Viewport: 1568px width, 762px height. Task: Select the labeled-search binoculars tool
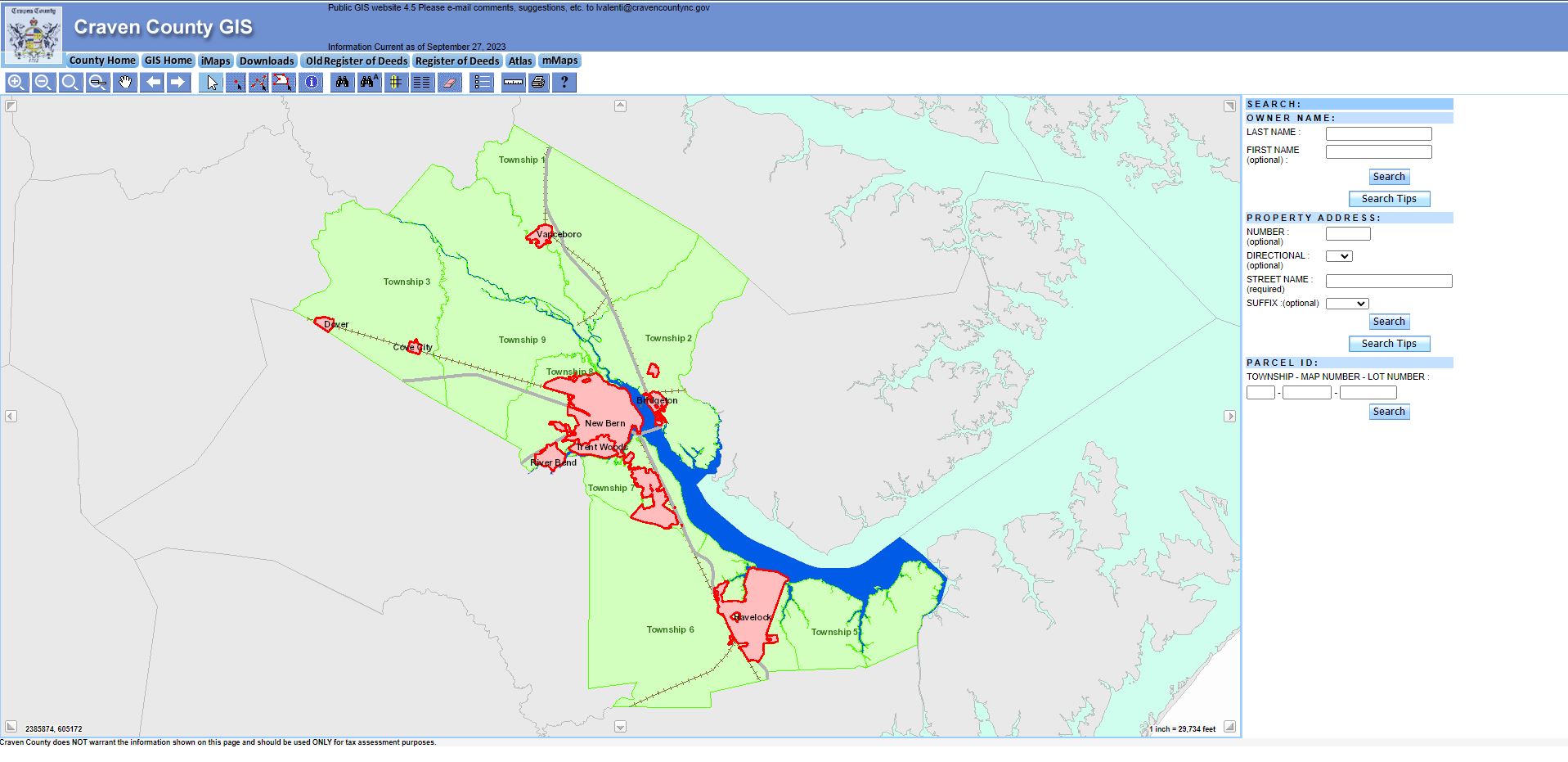click(x=369, y=82)
